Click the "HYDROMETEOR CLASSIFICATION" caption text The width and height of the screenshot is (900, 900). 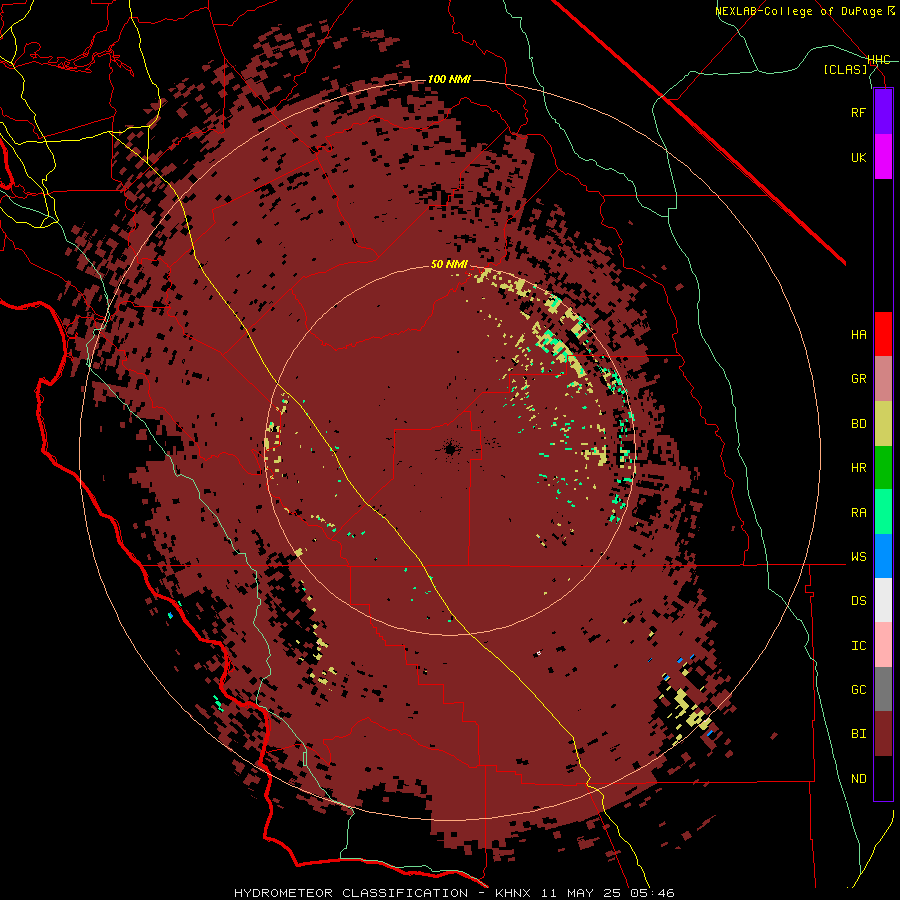(x=351, y=893)
